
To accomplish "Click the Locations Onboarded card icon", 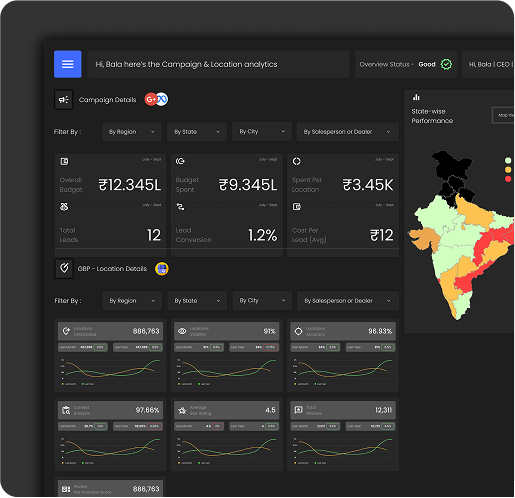I will (66, 331).
